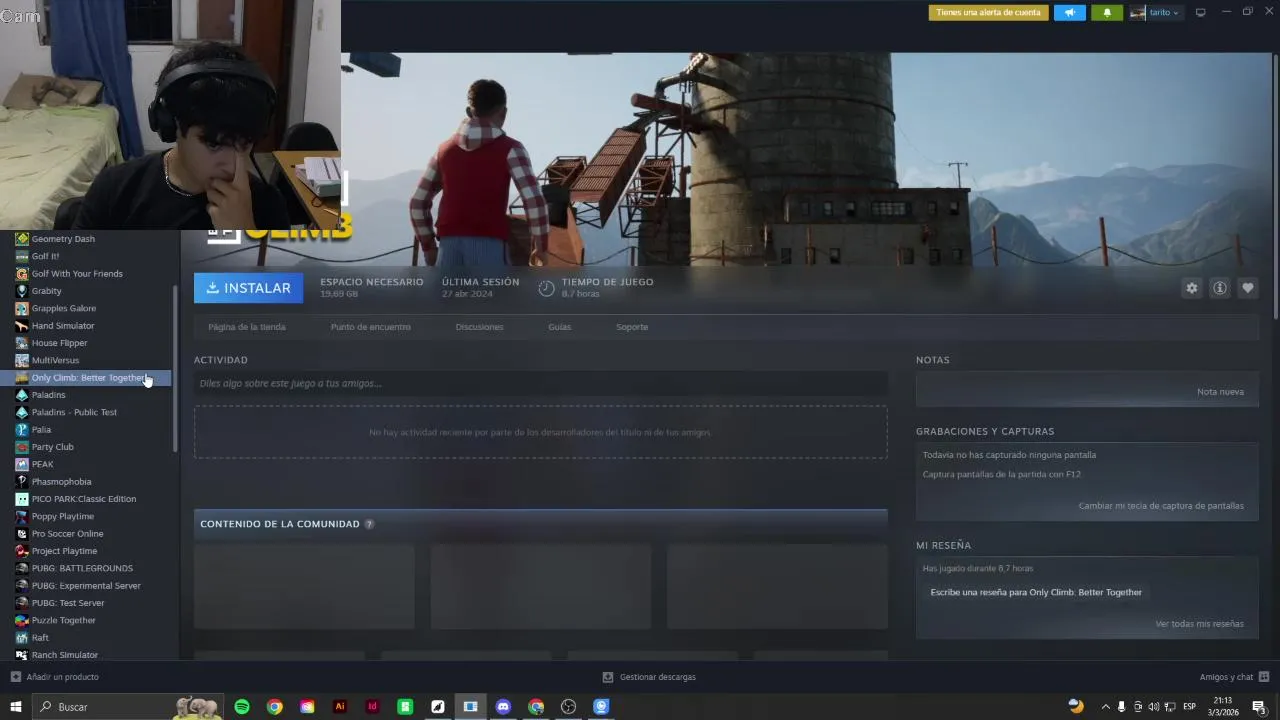Click 'Escribe una reseña para Only Climb' button
Viewport: 1280px width, 720px height.
[x=1036, y=593]
